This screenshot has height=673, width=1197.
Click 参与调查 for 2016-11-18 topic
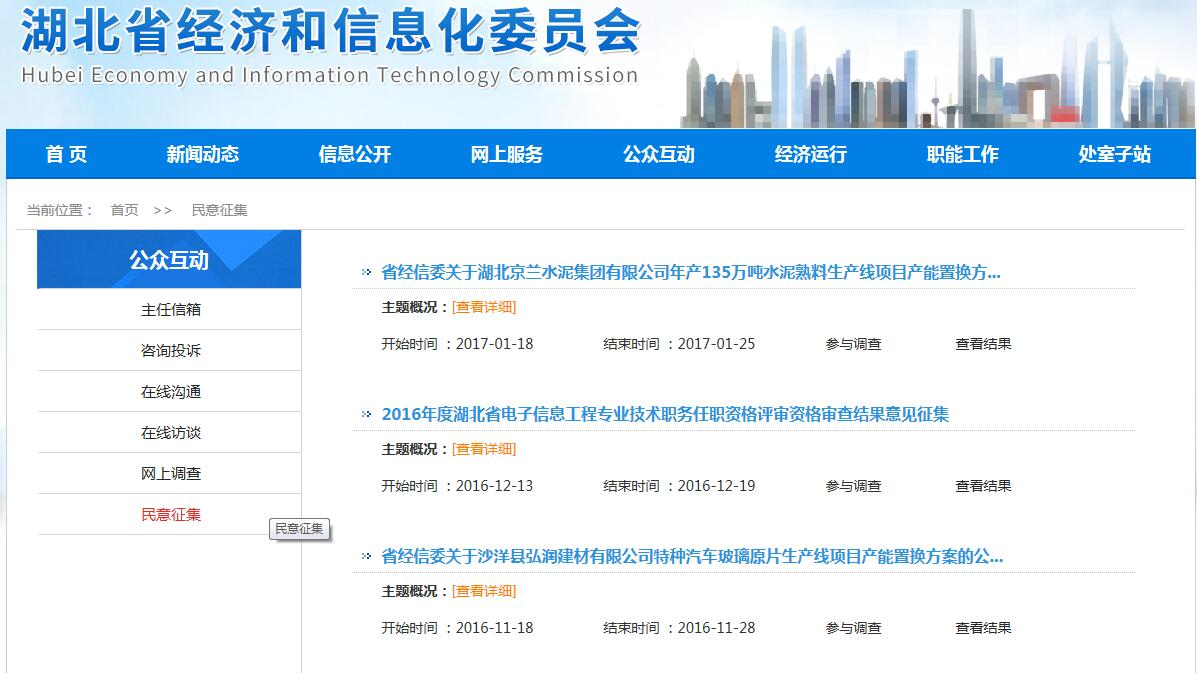click(x=853, y=628)
